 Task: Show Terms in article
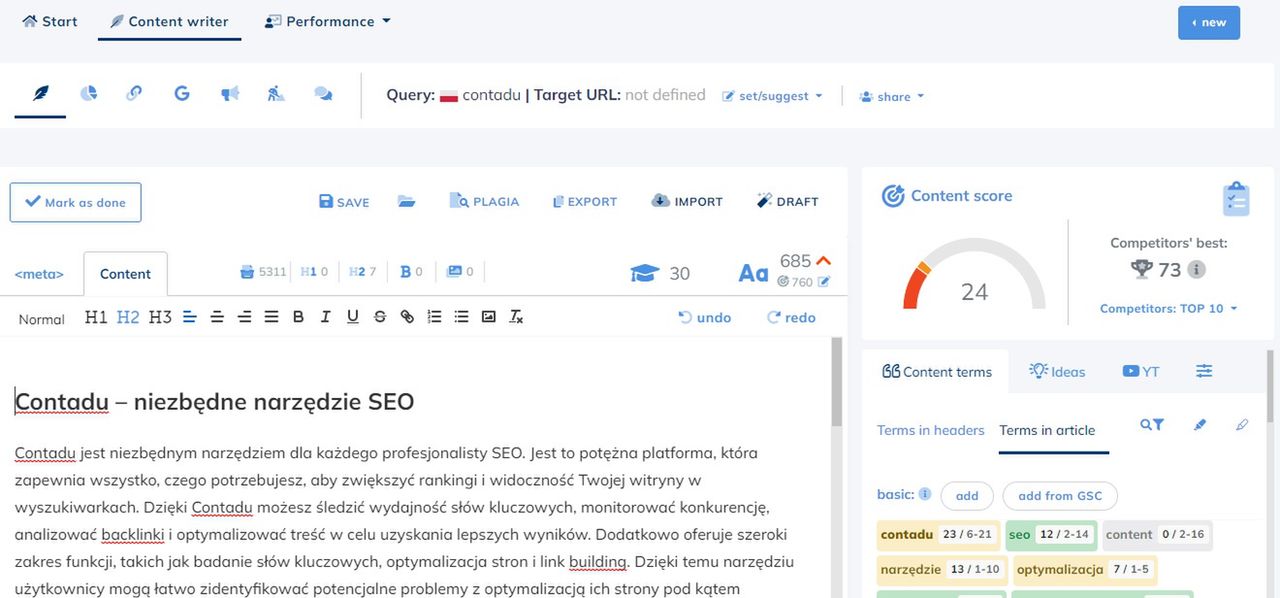[x=1047, y=430]
